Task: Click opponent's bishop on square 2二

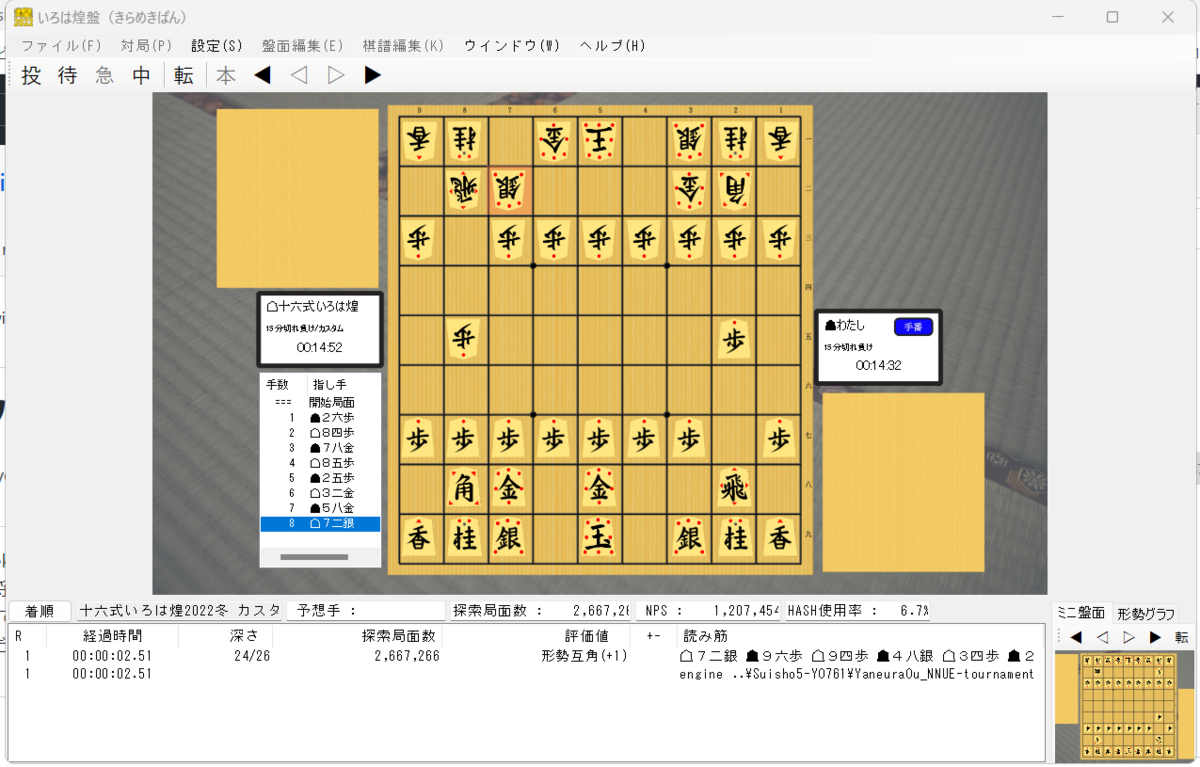Action: coord(735,190)
